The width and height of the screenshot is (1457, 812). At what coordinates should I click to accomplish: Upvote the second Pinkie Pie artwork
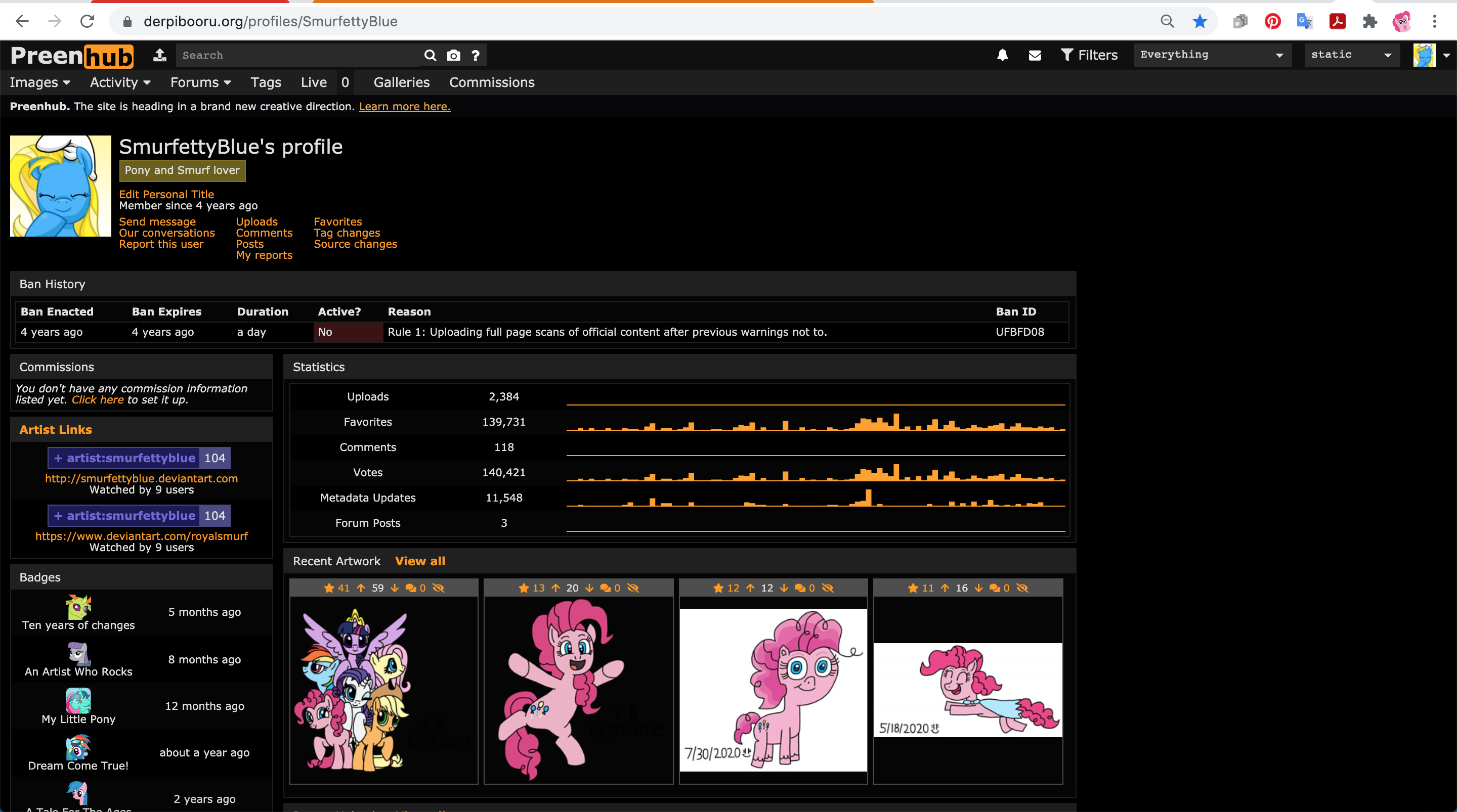556,588
